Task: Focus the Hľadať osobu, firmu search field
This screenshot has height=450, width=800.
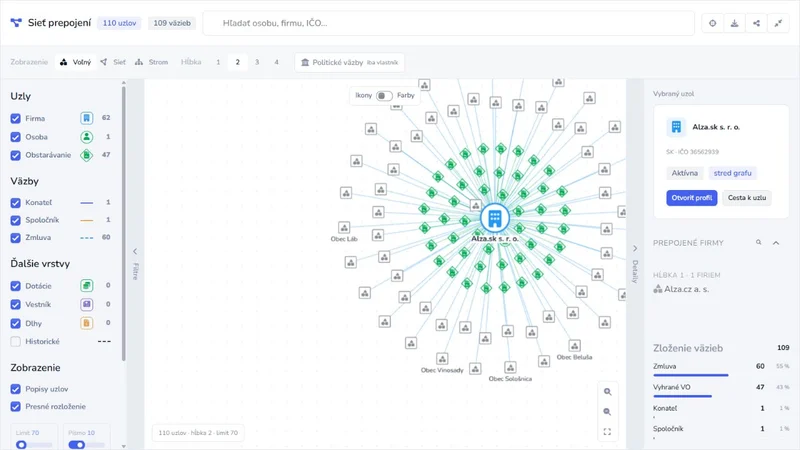Action: 448,23
